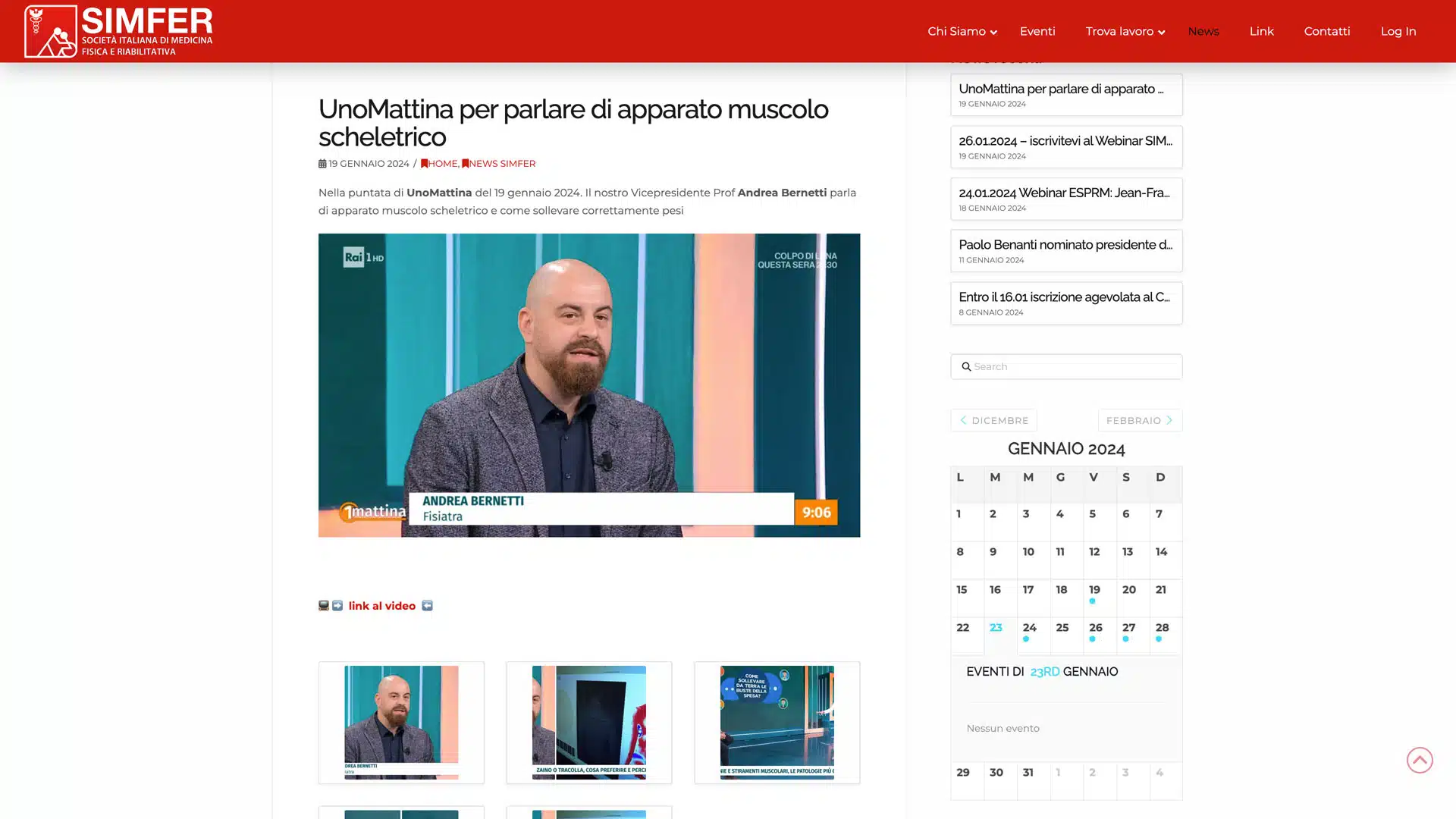The width and height of the screenshot is (1456, 819).
Task: Select January 26 in the calendar
Action: (1100, 635)
